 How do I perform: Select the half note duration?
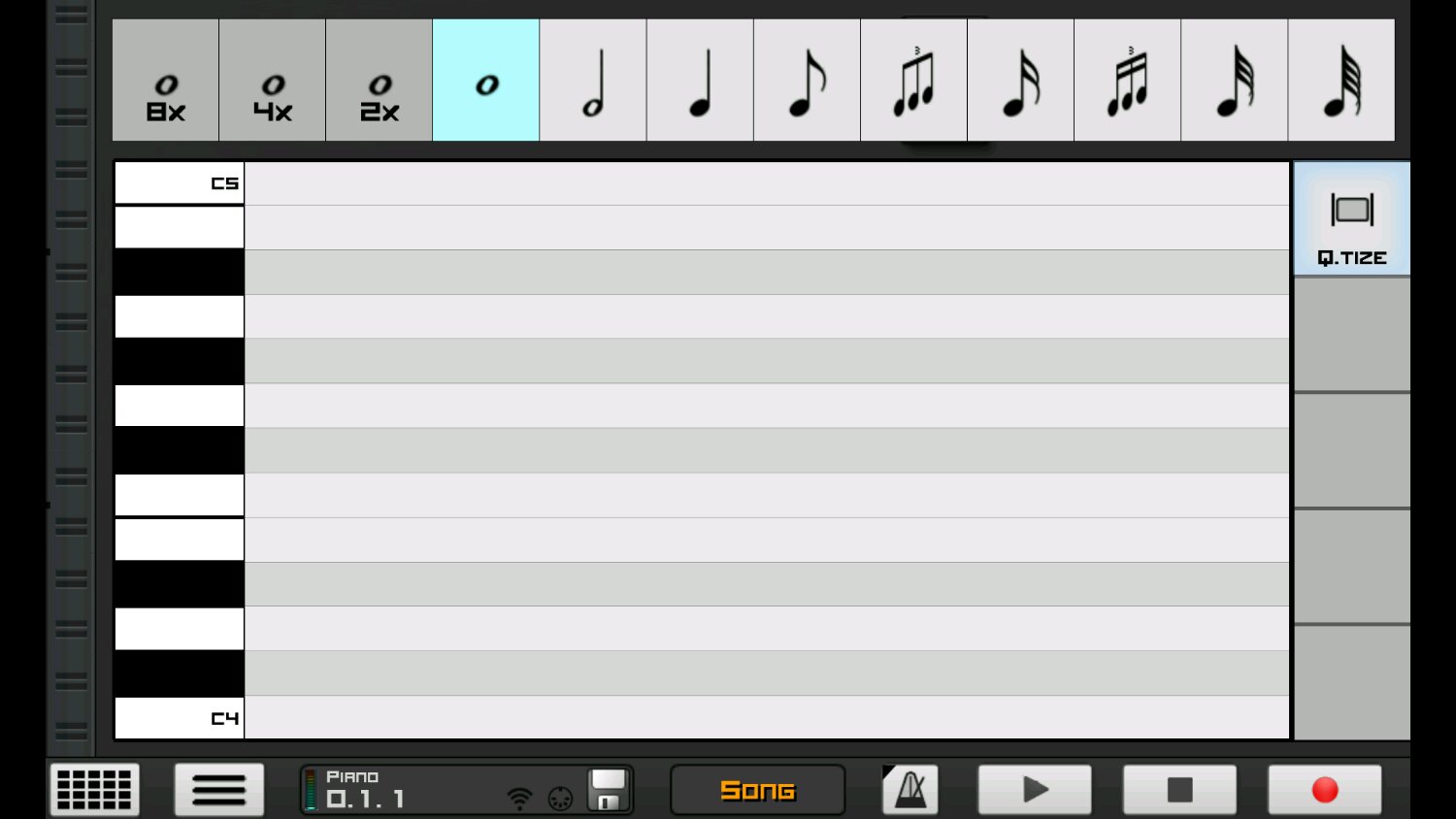coord(593,81)
